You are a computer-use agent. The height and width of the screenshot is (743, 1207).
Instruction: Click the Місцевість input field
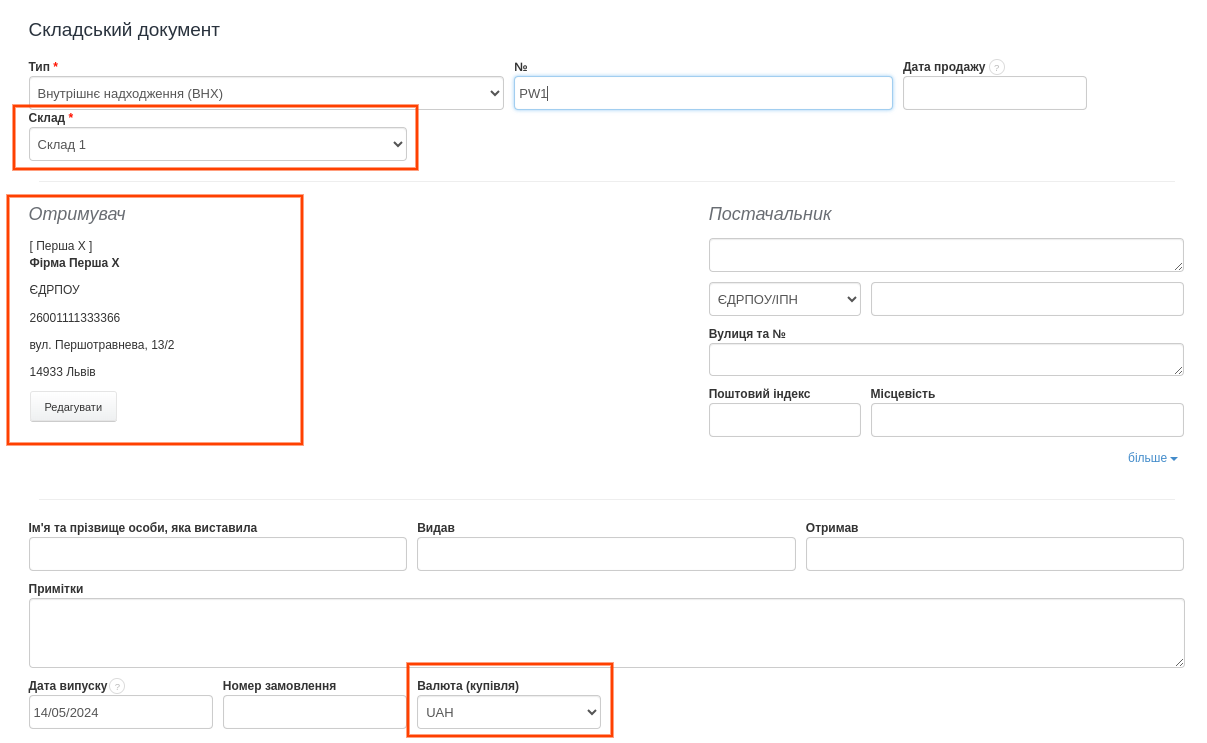(x=1026, y=420)
